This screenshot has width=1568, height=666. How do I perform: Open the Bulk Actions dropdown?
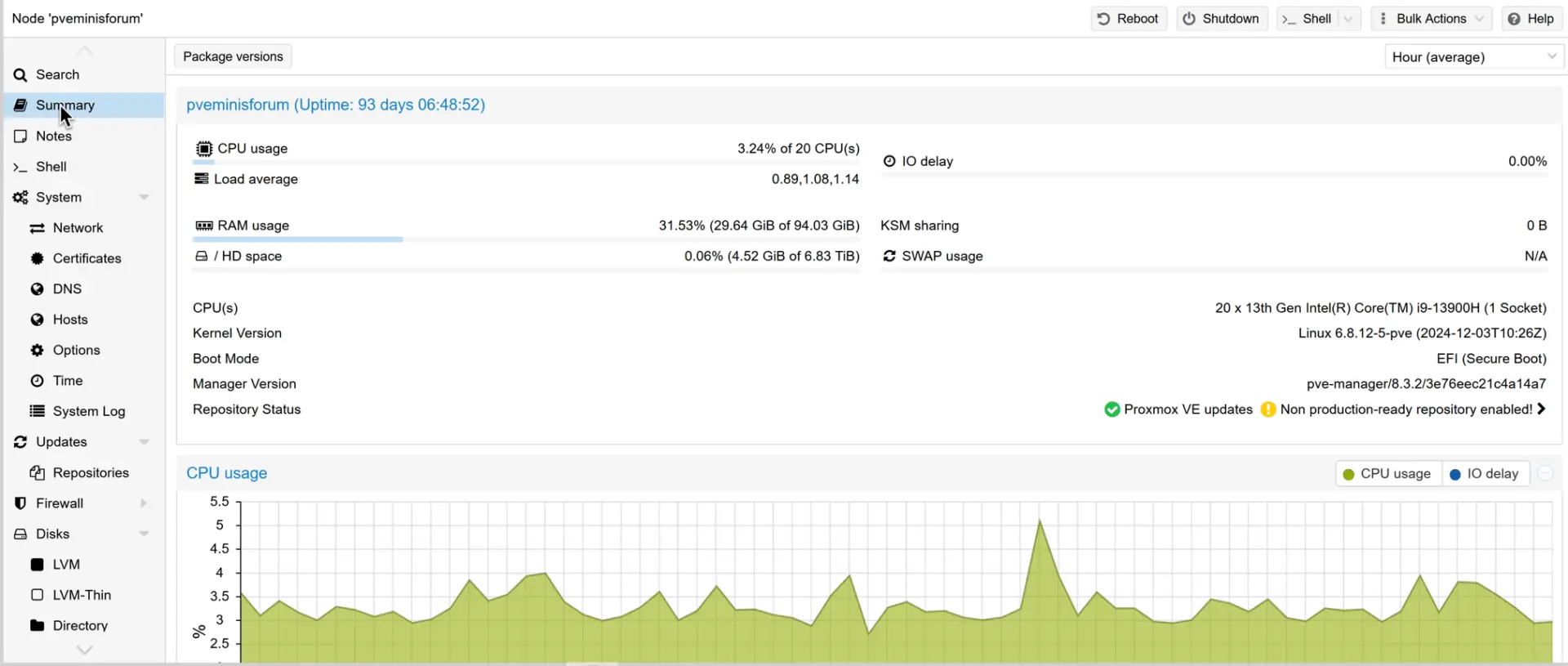coord(1431,19)
